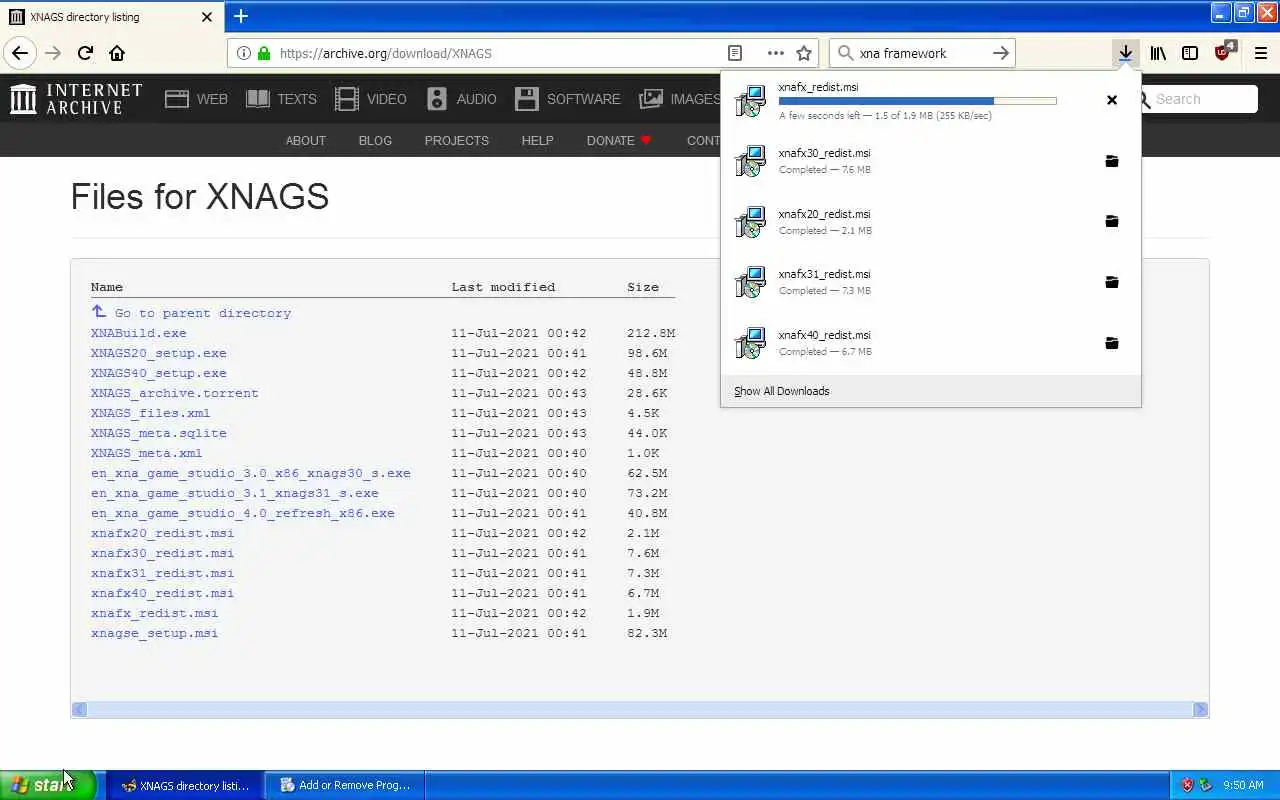Open page actions three-dot menu
The image size is (1280, 800).
point(775,53)
